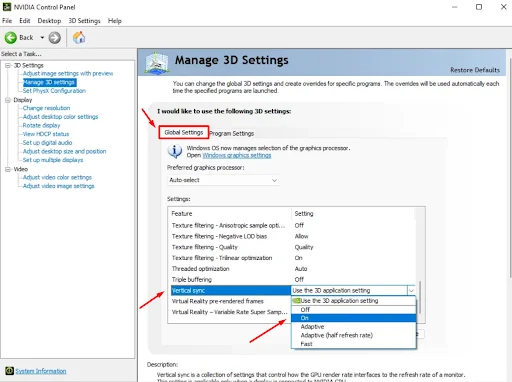Screen dimensions: 512x382
Task: Click the Manage 3D Settings header icon
Action: (x=157, y=63)
